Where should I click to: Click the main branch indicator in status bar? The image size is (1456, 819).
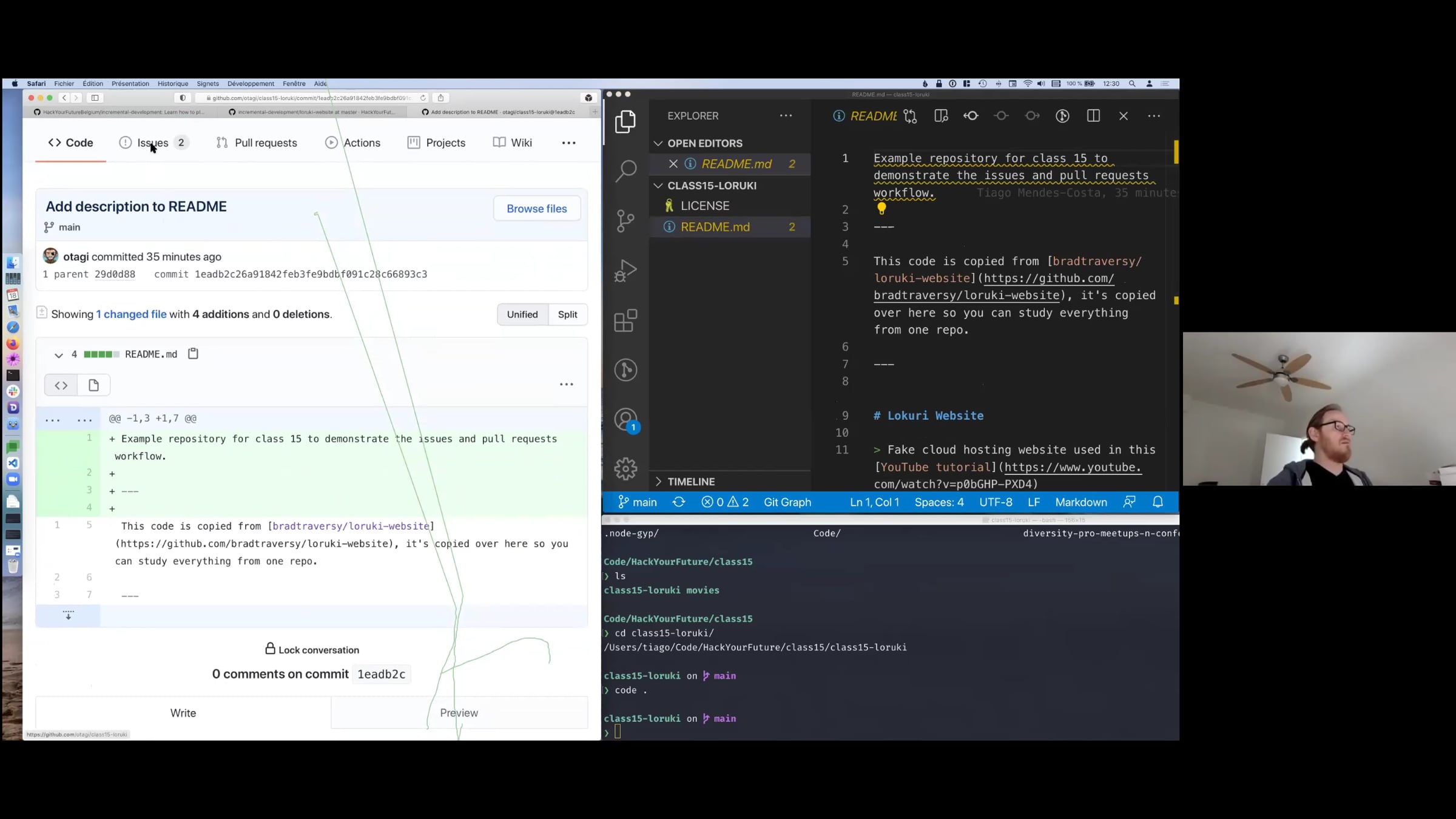click(637, 502)
